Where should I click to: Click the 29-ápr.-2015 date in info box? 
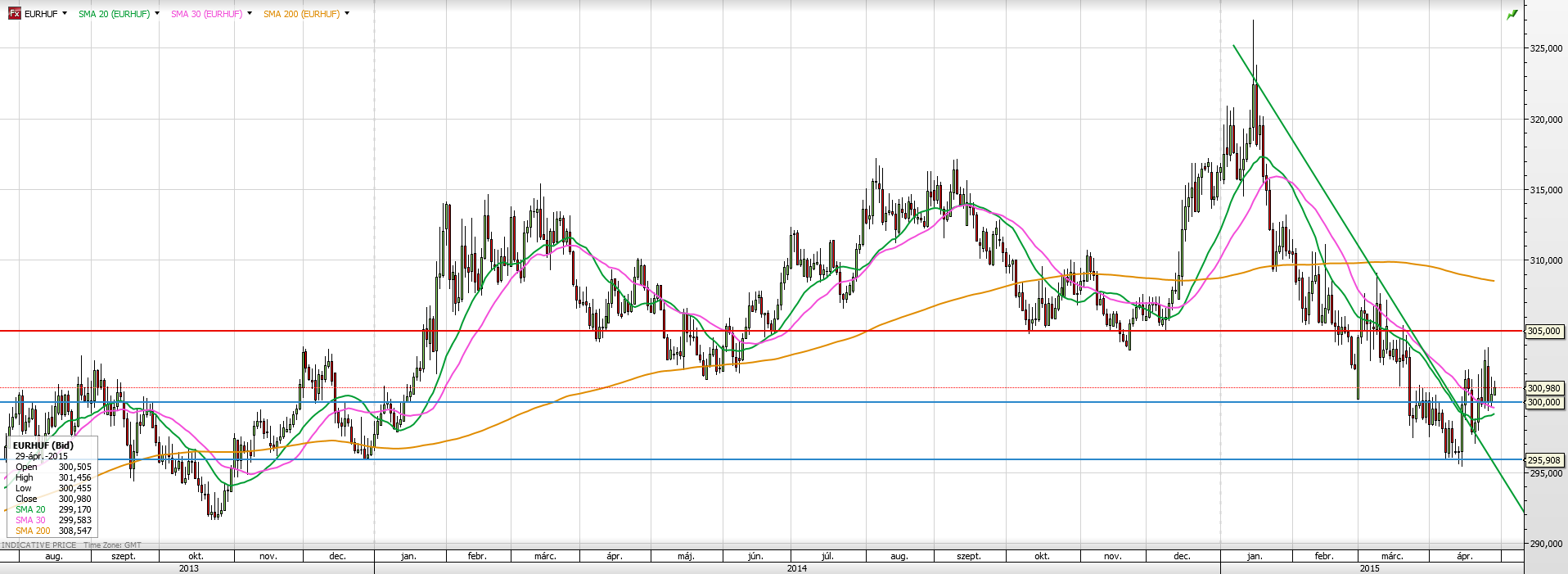[x=42, y=456]
